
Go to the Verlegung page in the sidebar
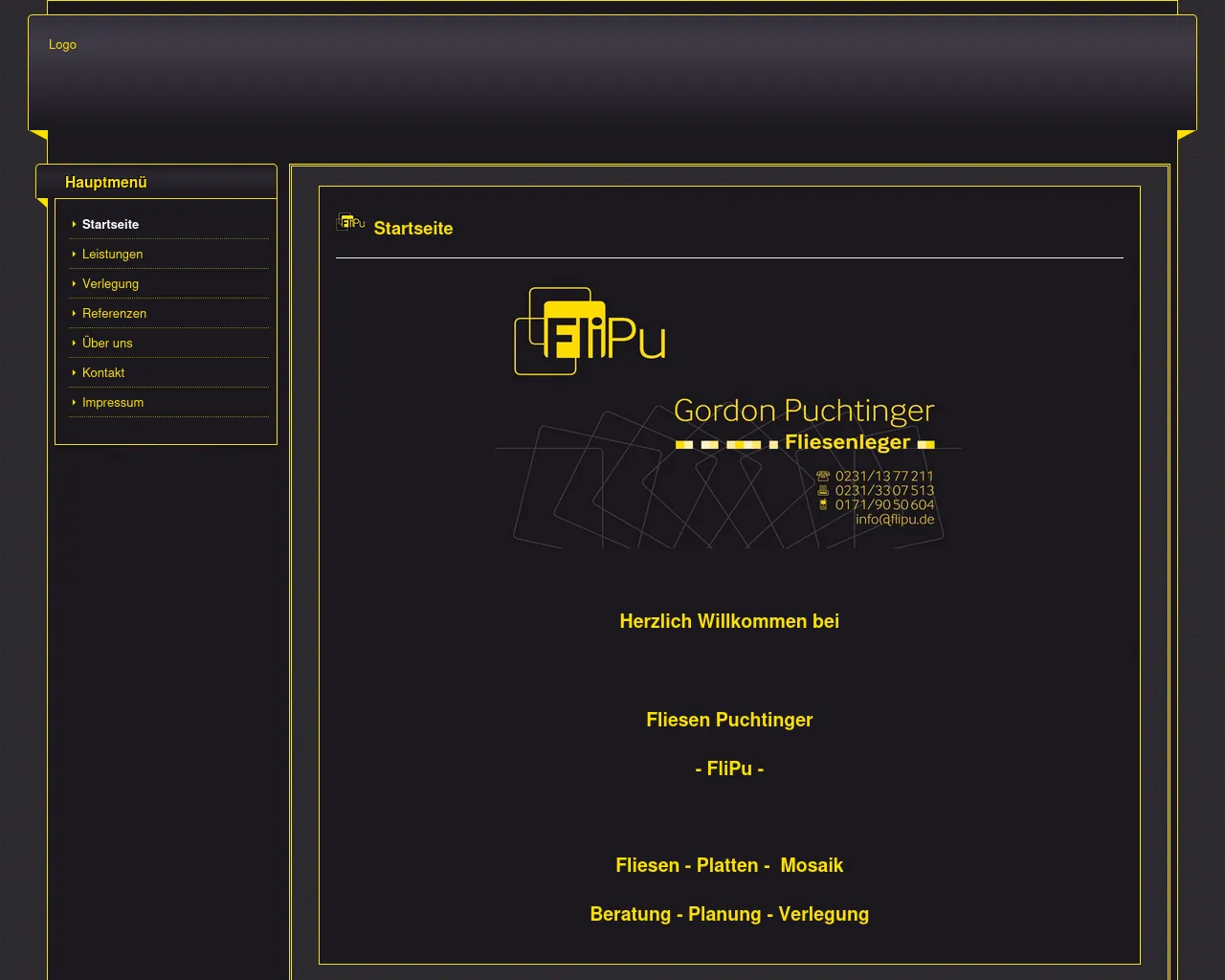[110, 283]
